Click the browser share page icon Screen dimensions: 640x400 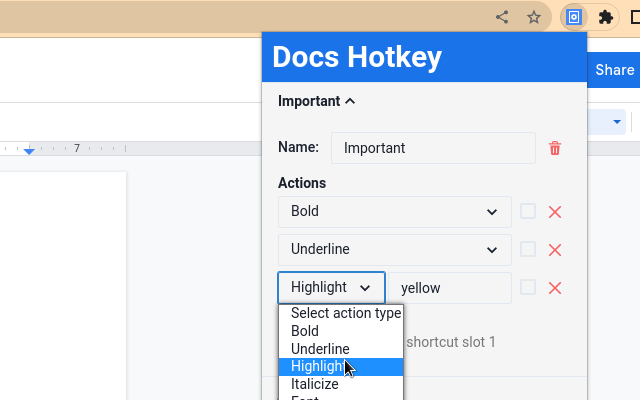[x=502, y=17]
